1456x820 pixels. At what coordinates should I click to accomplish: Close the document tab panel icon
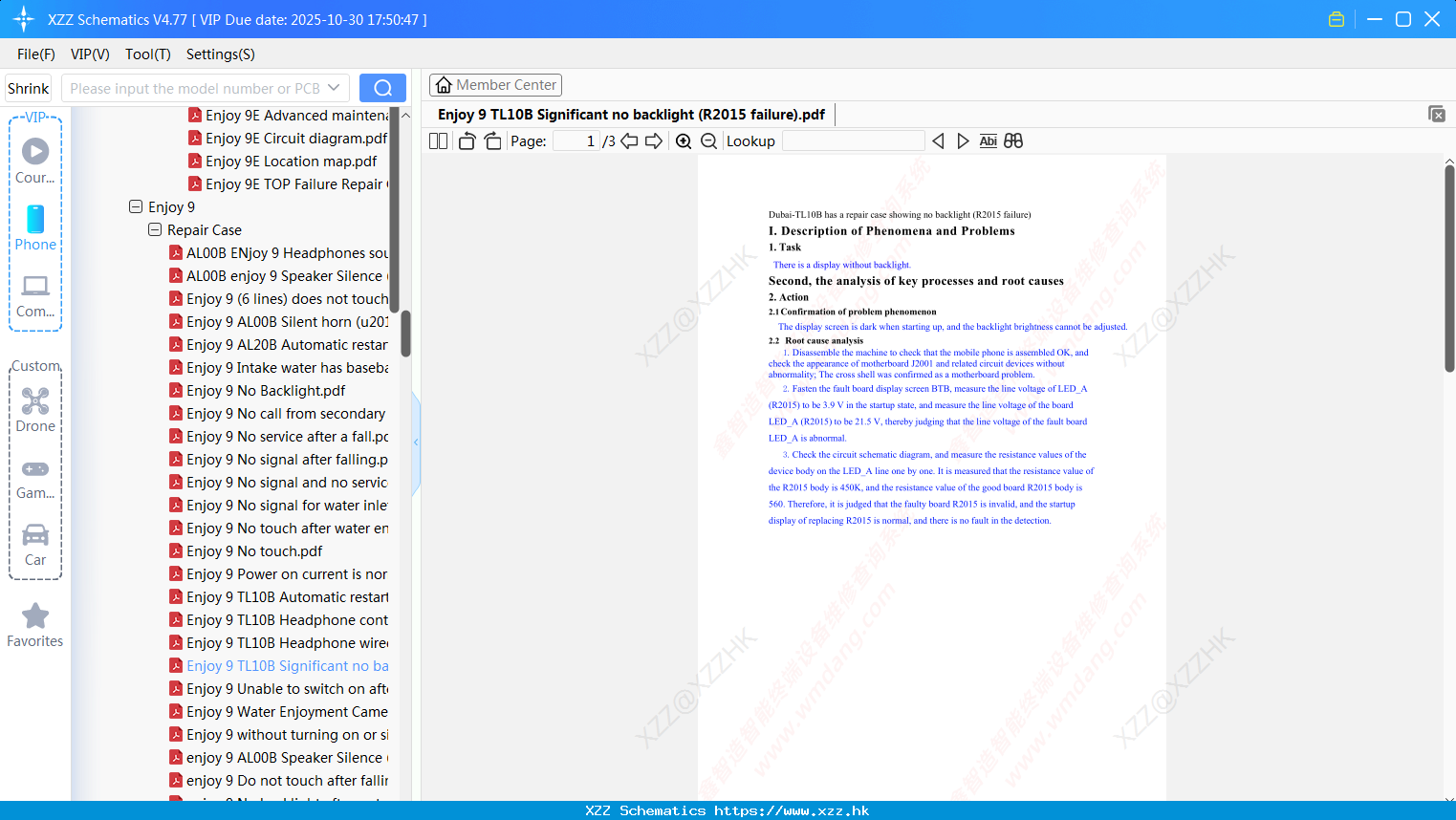click(1436, 114)
